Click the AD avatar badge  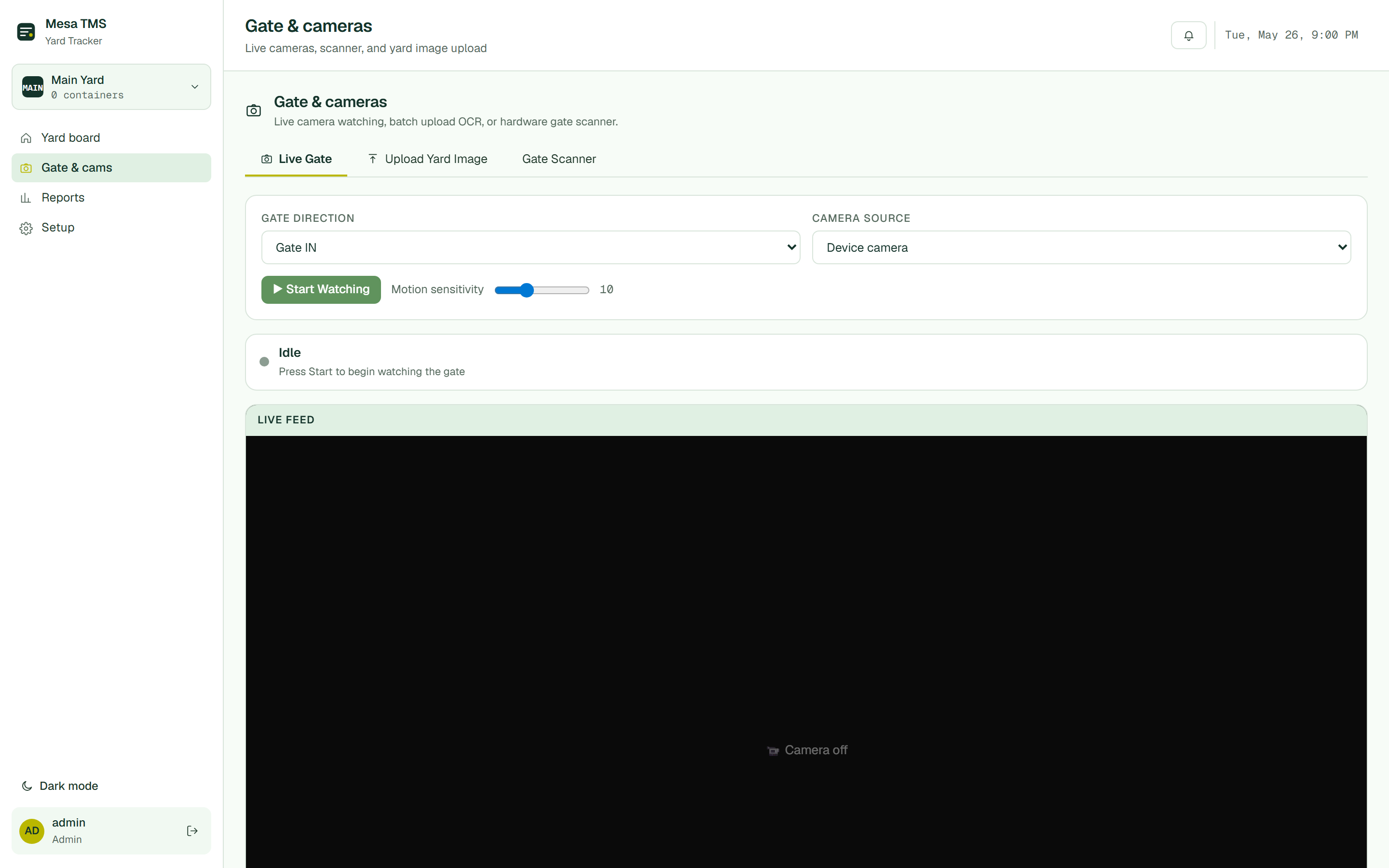32,831
